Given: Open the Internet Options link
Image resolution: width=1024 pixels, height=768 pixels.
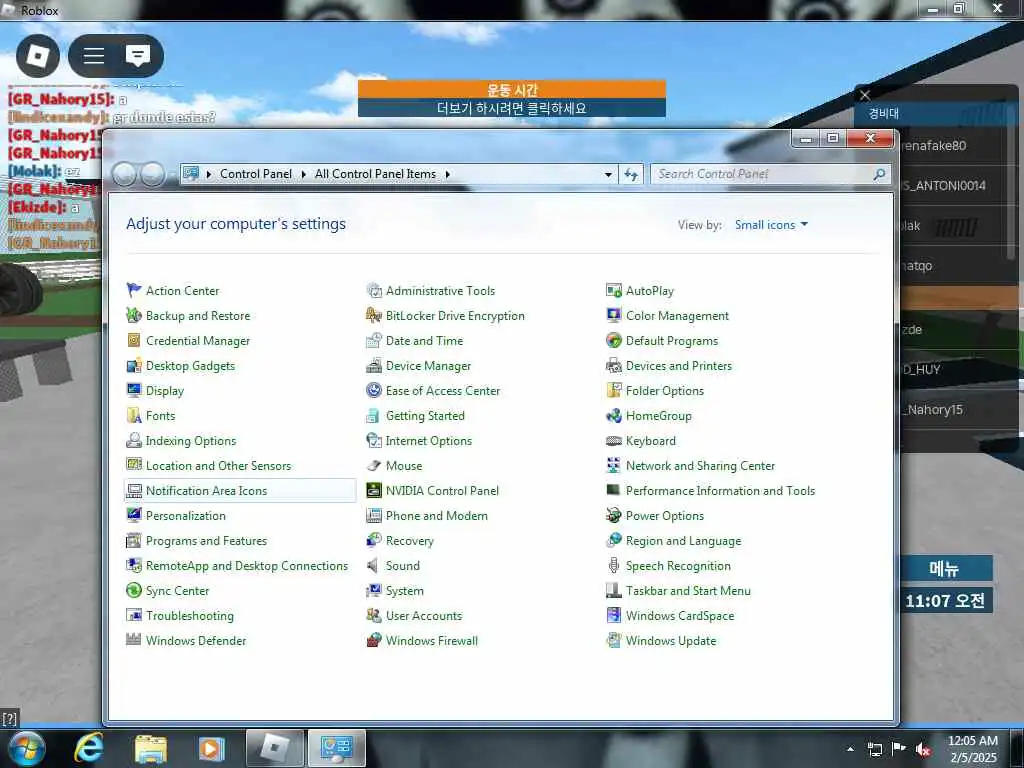Looking at the screenshot, I should tap(428, 441).
